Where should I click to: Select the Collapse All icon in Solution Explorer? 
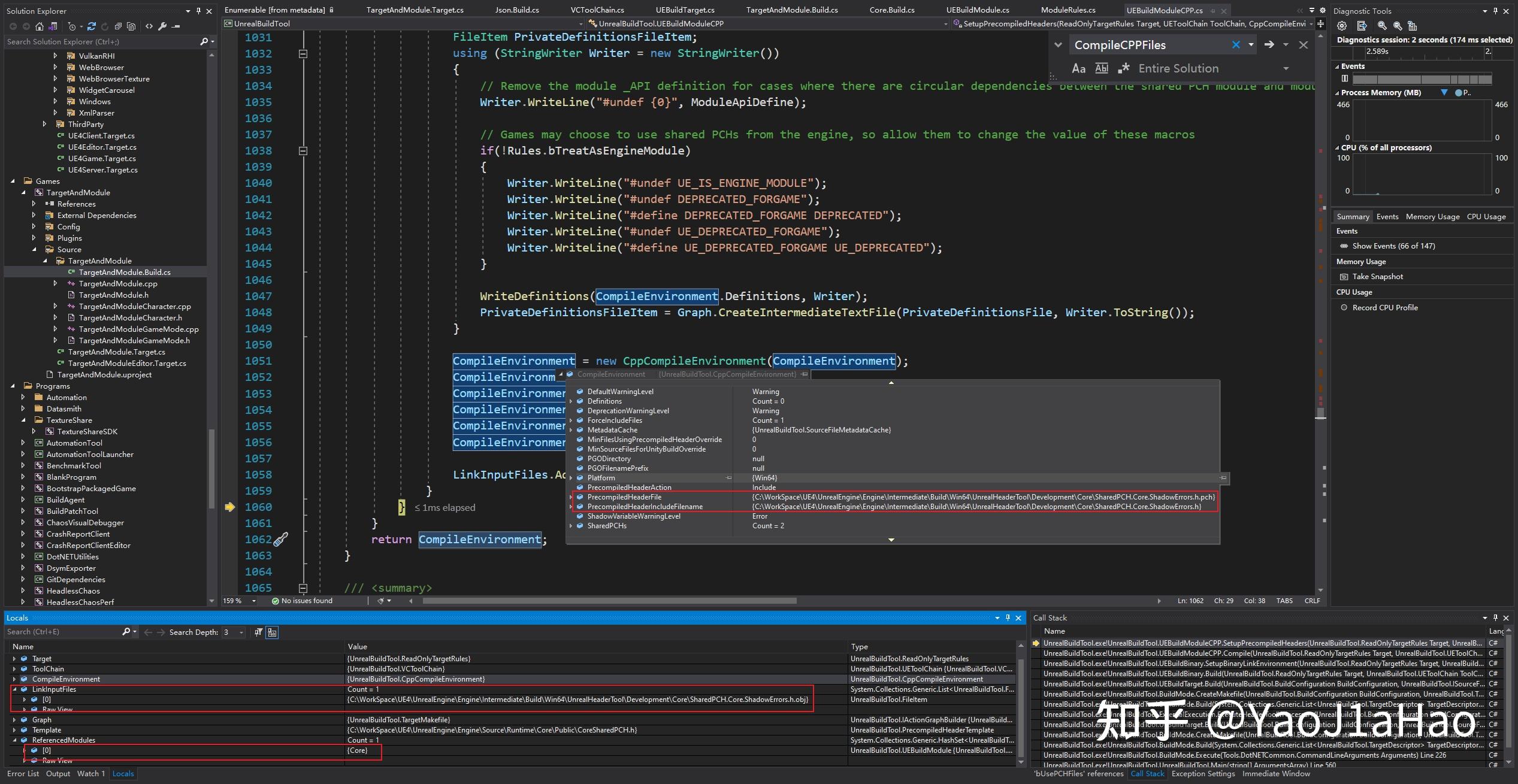point(117,26)
